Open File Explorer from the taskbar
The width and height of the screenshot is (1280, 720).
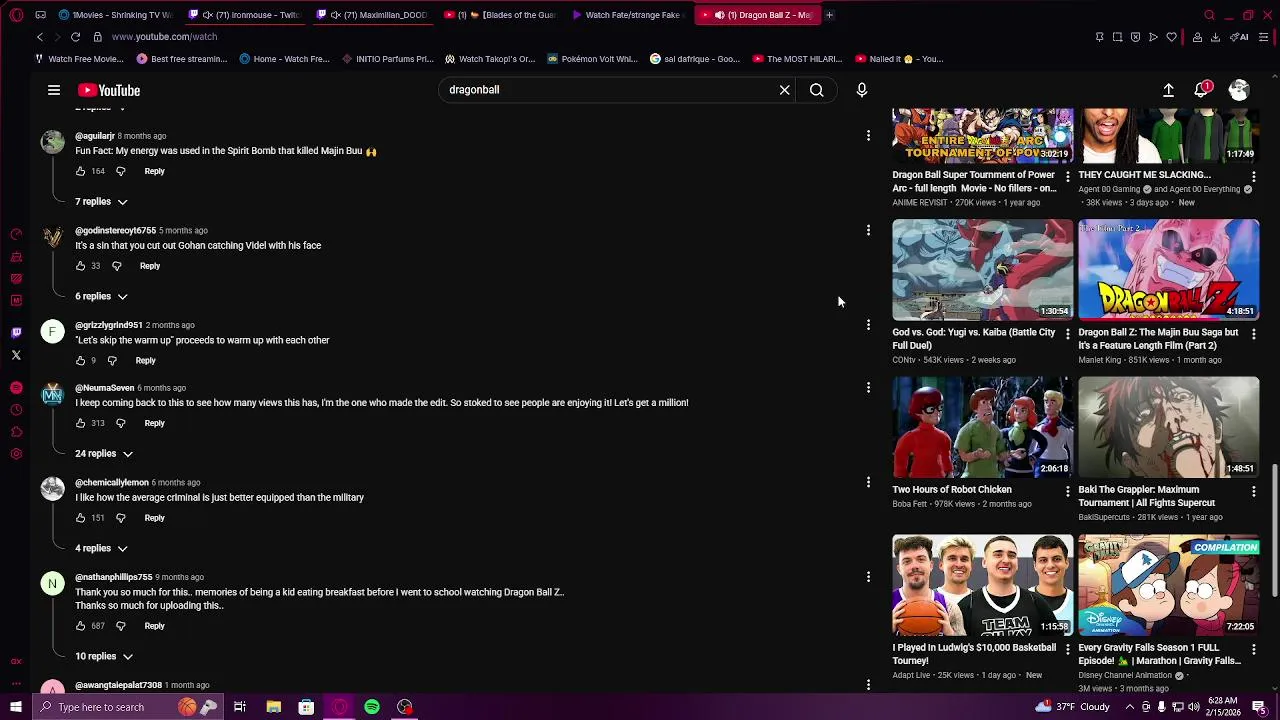(x=273, y=707)
